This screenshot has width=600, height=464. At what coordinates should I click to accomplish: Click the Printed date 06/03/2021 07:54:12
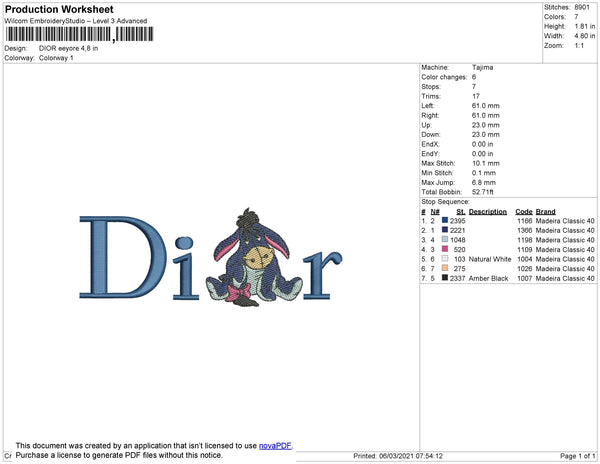398,456
